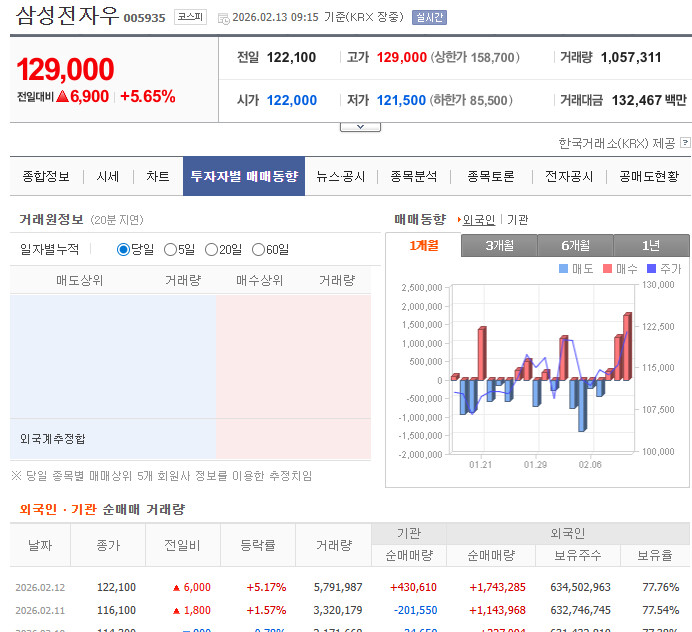Switch to the 시세 tab
The height and width of the screenshot is (632, 692).
108,177
